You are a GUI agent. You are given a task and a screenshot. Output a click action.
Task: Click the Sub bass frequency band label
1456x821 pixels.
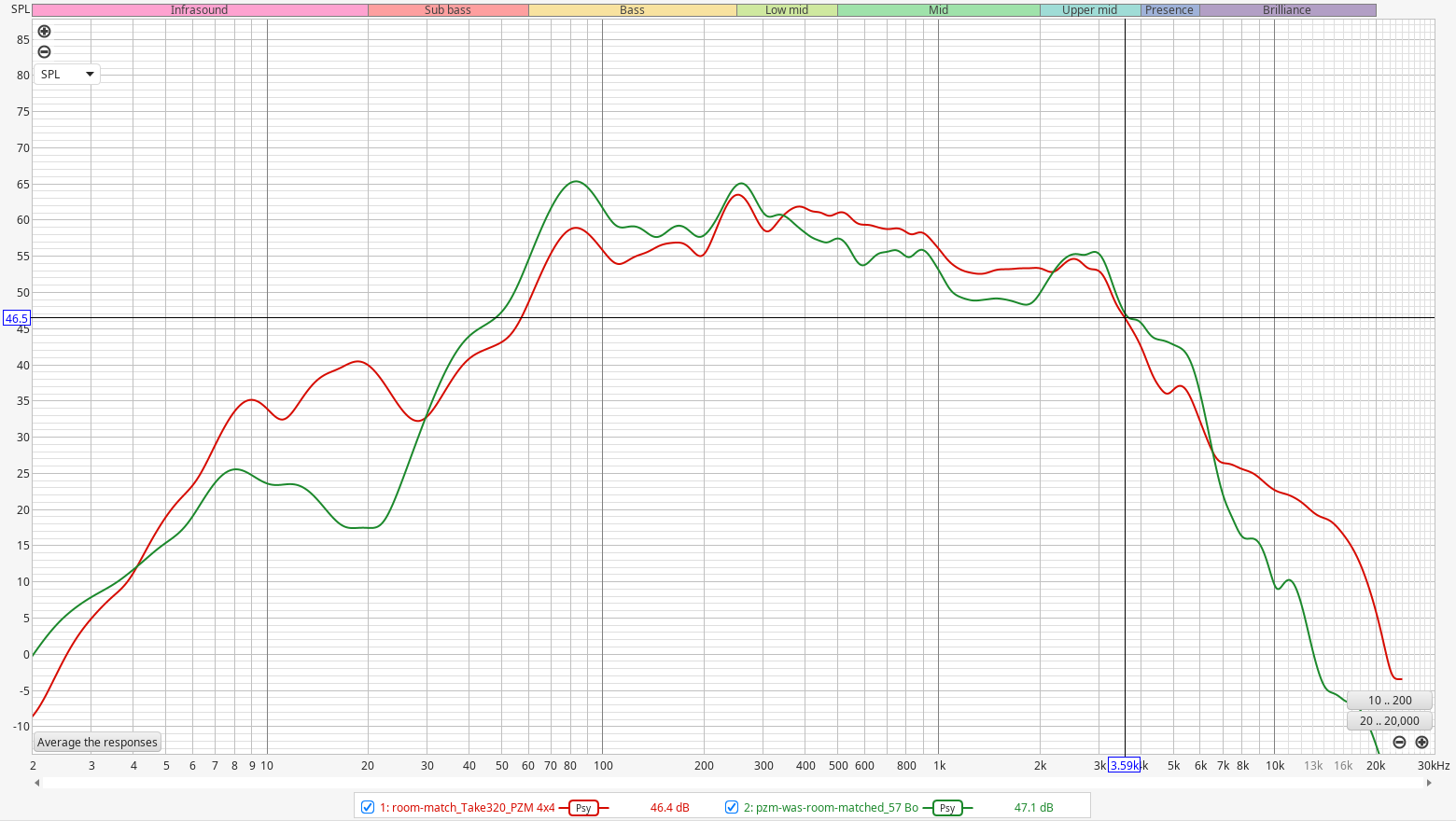pyautogui.click(x=448, y=10)
